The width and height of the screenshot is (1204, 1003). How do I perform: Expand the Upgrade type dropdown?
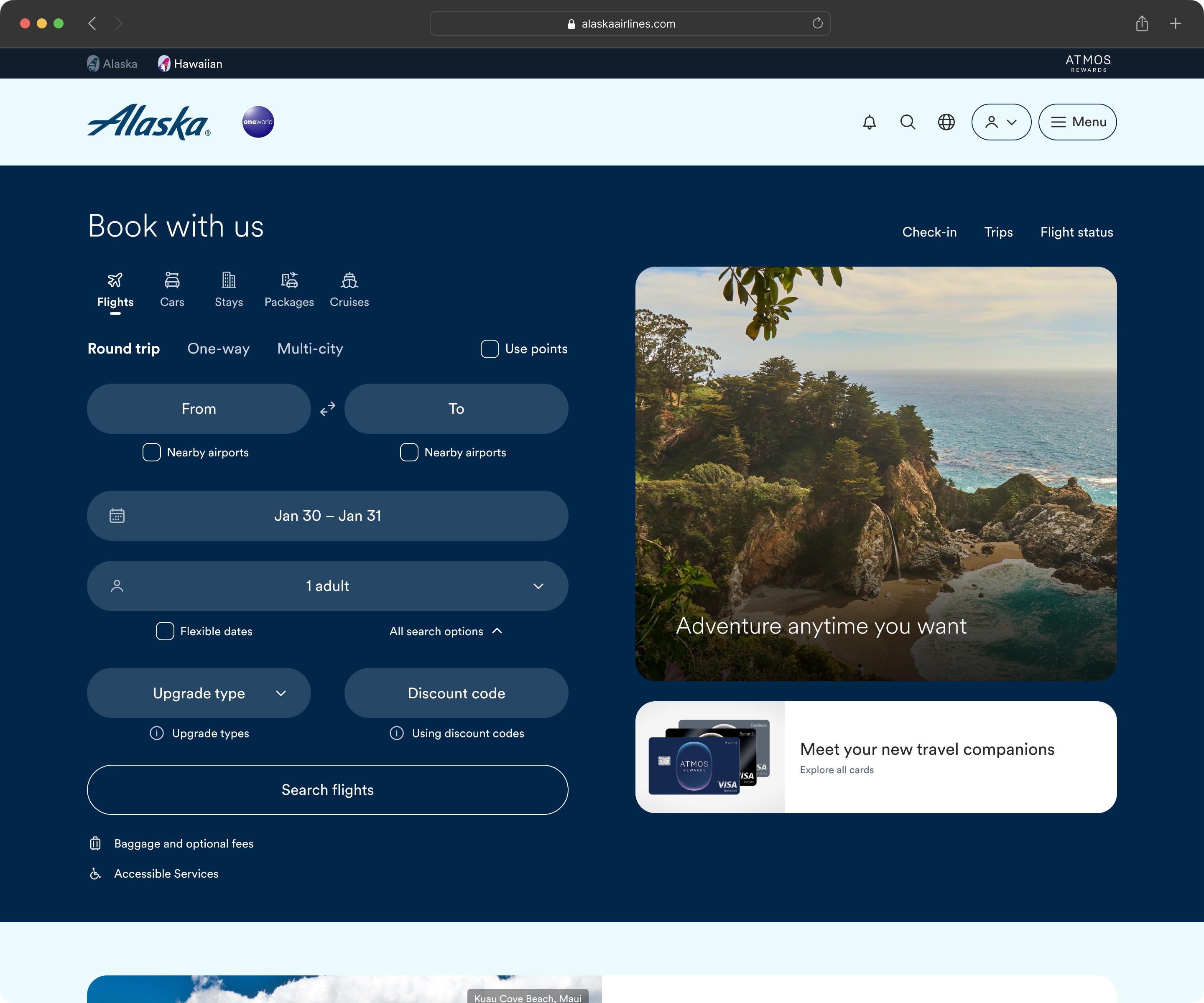coord(199,693)
